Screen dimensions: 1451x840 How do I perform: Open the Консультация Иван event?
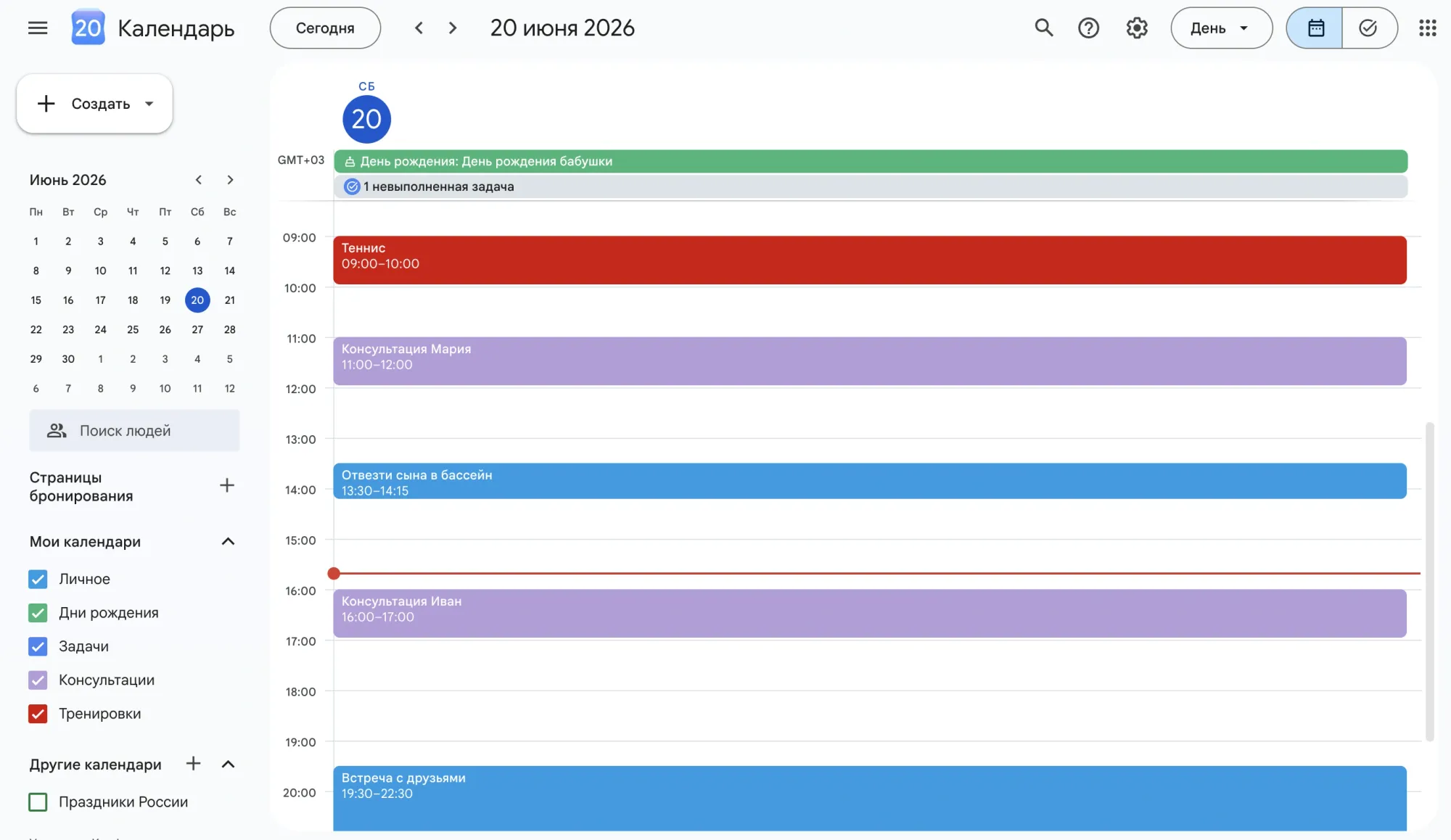point(870,613)
